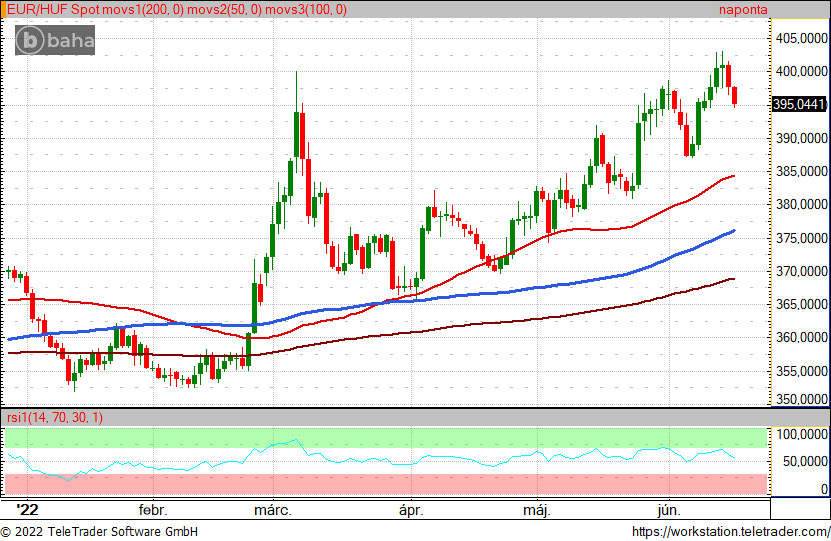
Task: Click the 'ápr.' date axis label
Action: 411,511
